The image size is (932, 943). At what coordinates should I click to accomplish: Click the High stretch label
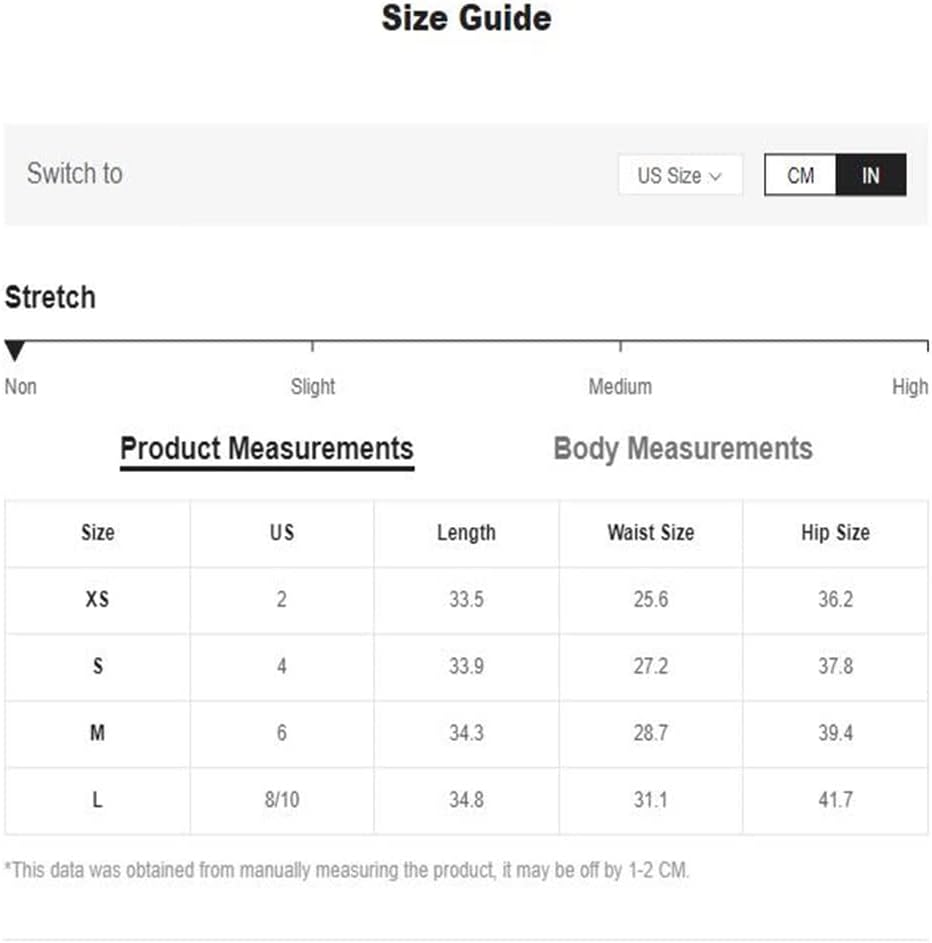(909, 387)
